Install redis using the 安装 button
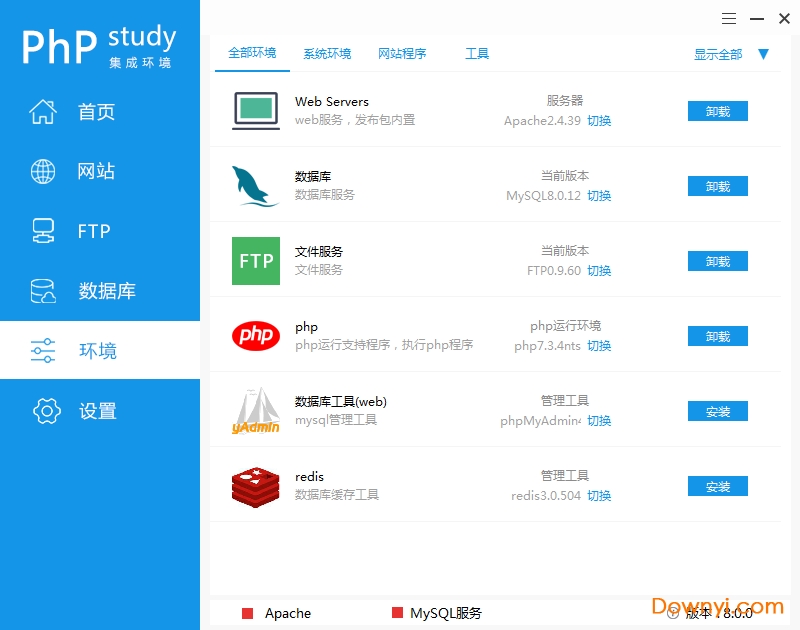800x630 pixels. coord(717,487)
